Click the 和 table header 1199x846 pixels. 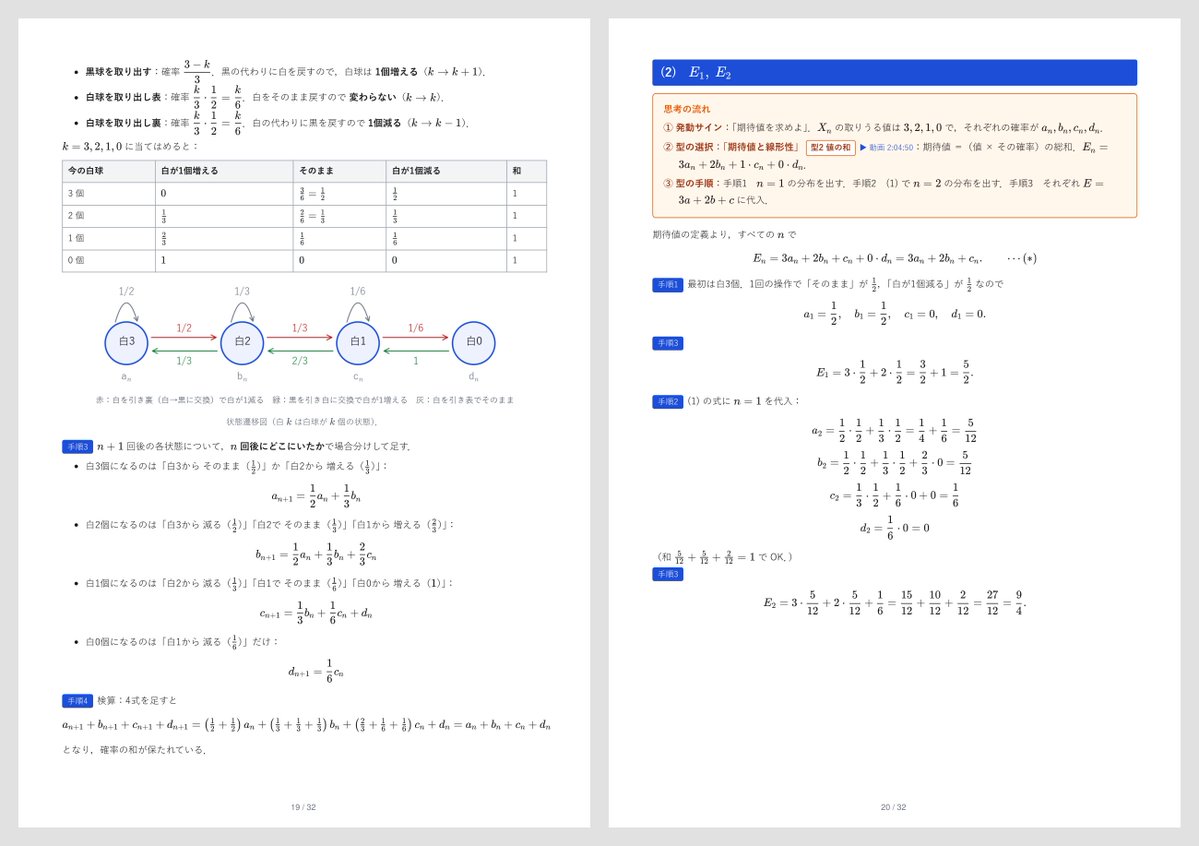point(517,171)
